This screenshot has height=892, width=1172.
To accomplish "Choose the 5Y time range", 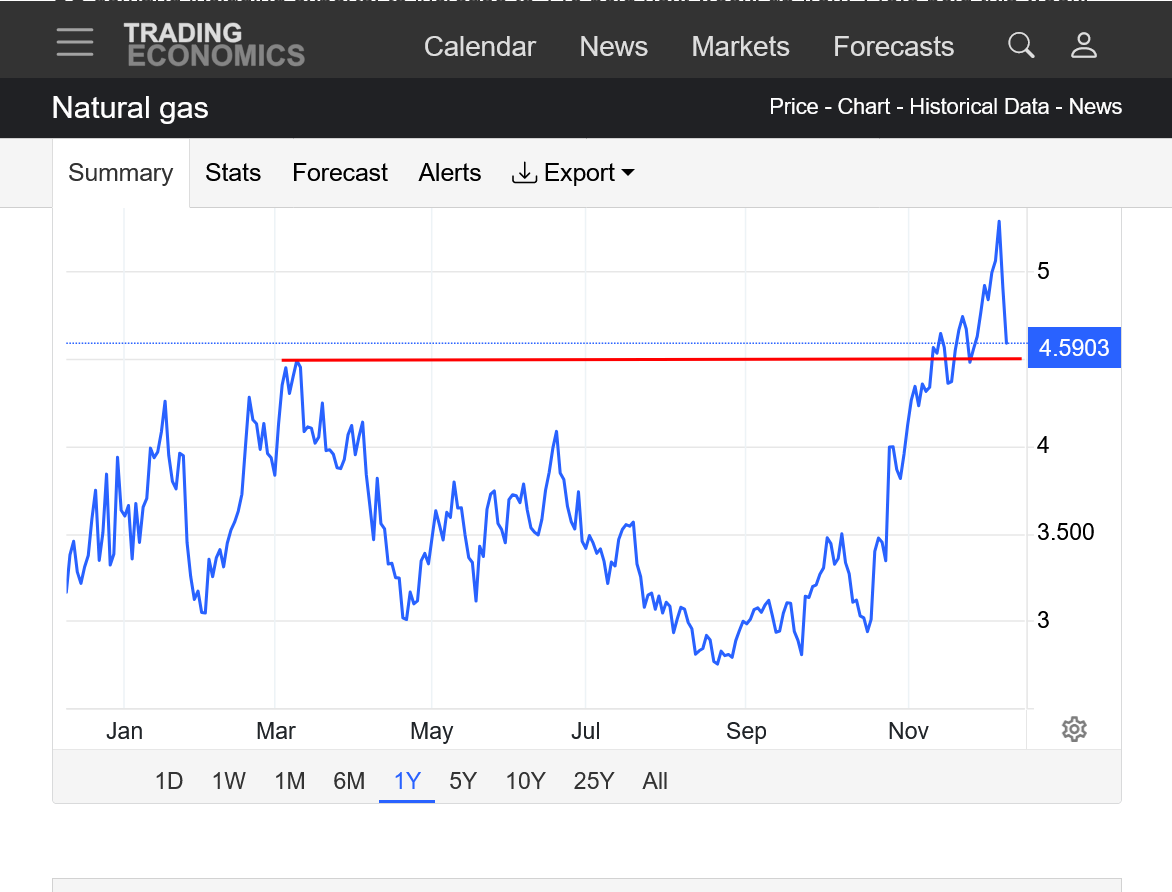I will 463,781.
